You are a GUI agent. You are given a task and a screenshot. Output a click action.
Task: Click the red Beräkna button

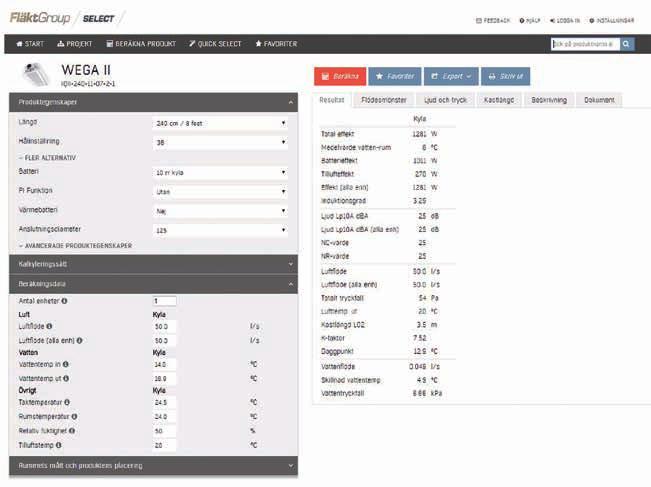(340, 76)
